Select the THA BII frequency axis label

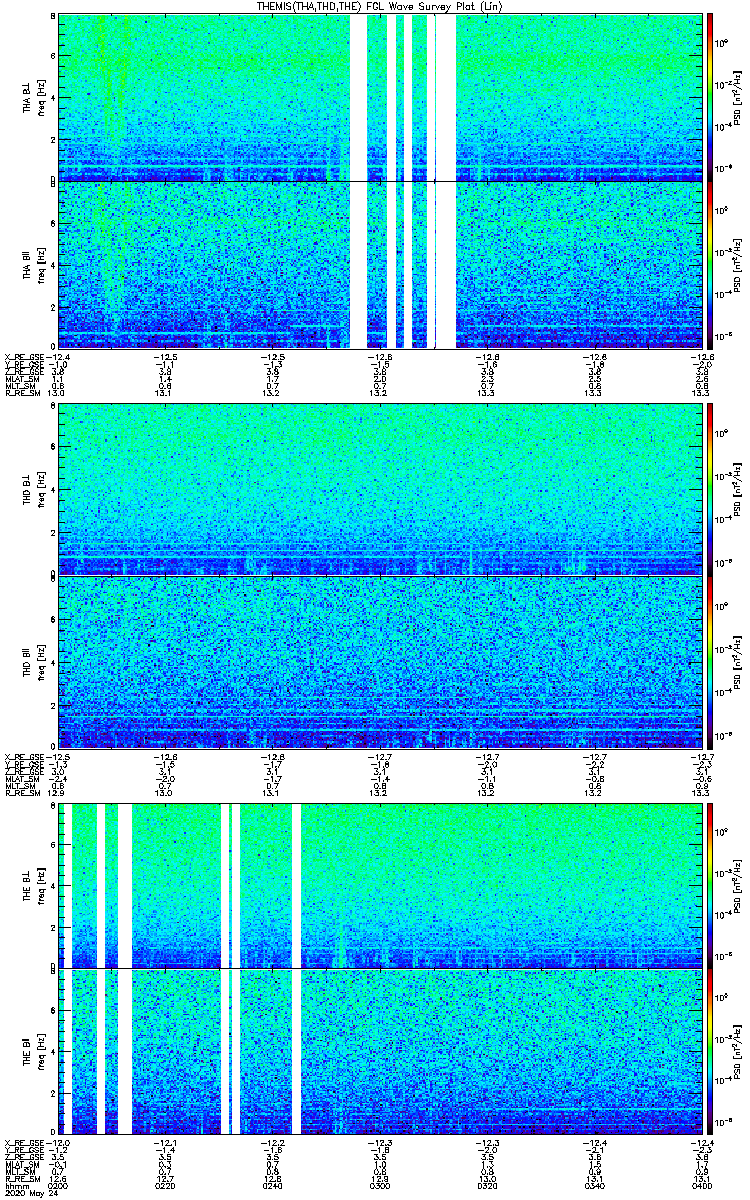pyautogui.click(x=35, y=265)
